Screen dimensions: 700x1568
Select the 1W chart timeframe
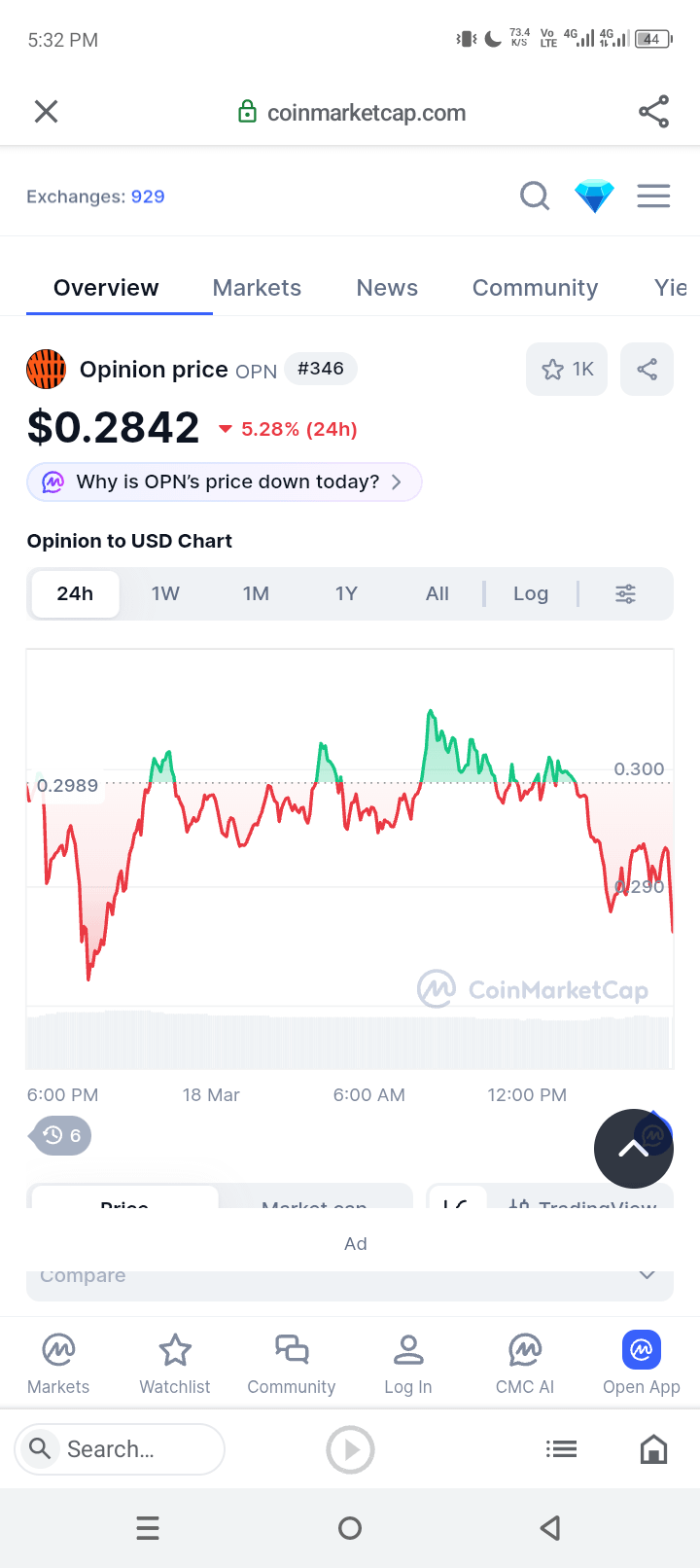pyautogui.click(x=165, y=593)
